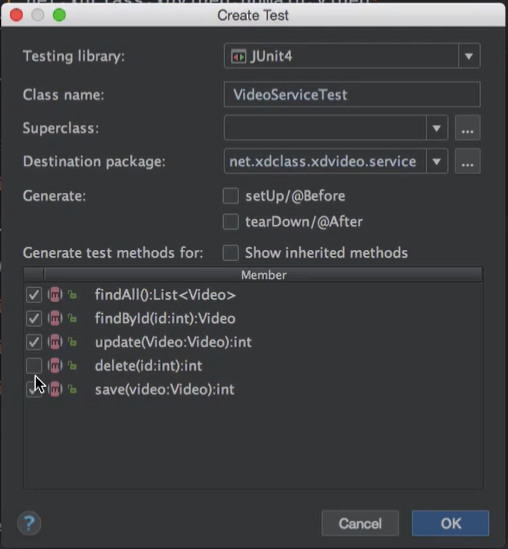Click public access icon beside update method

click(72, 342)
